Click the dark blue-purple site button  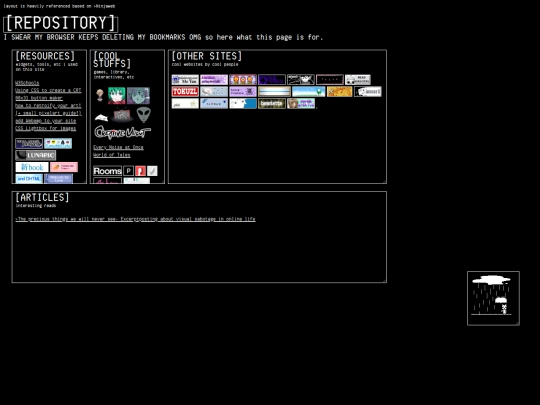272,80
